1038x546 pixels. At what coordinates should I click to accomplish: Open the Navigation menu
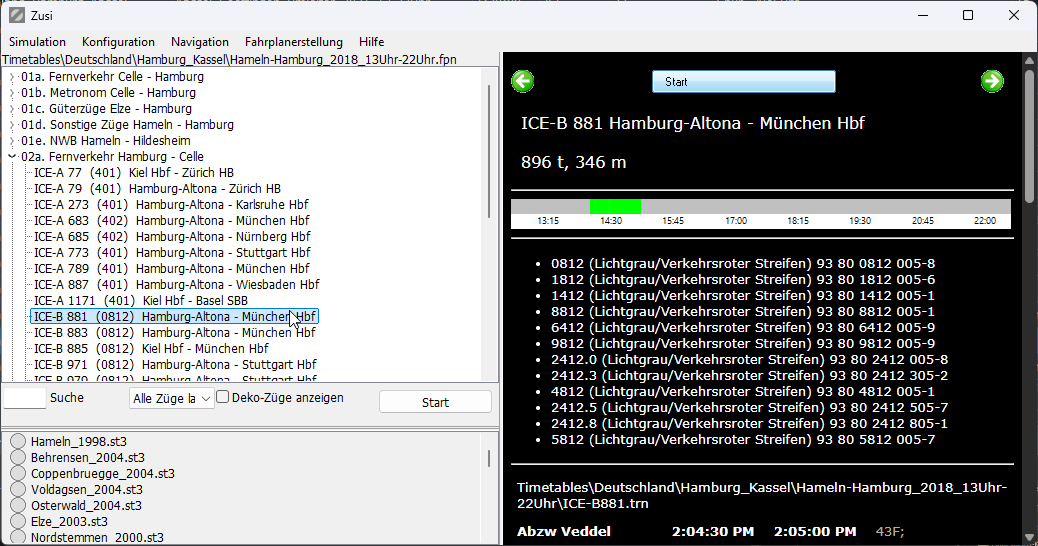tap(199, 42)
